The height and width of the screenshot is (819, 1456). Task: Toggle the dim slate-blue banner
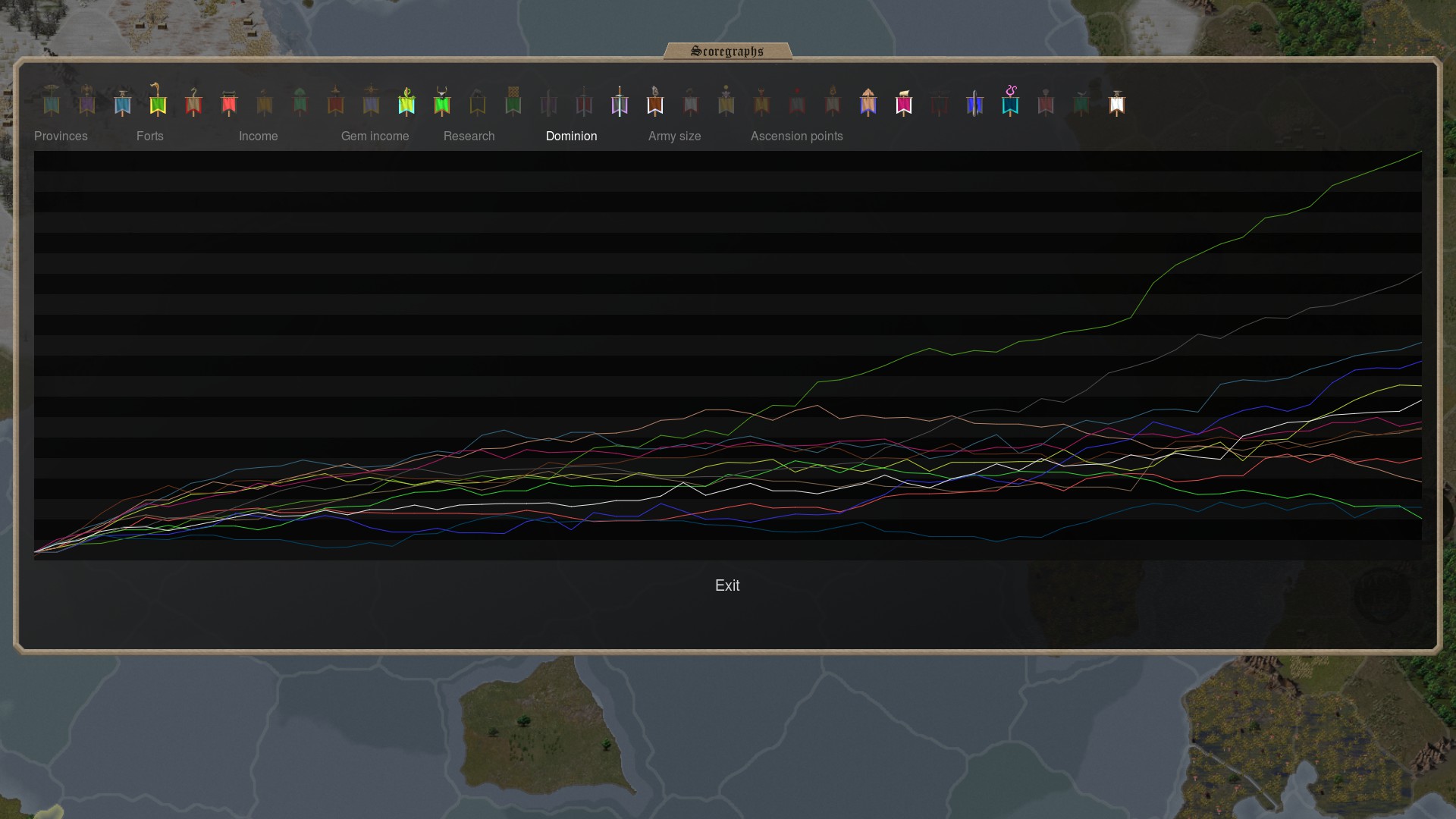(371, 100)
